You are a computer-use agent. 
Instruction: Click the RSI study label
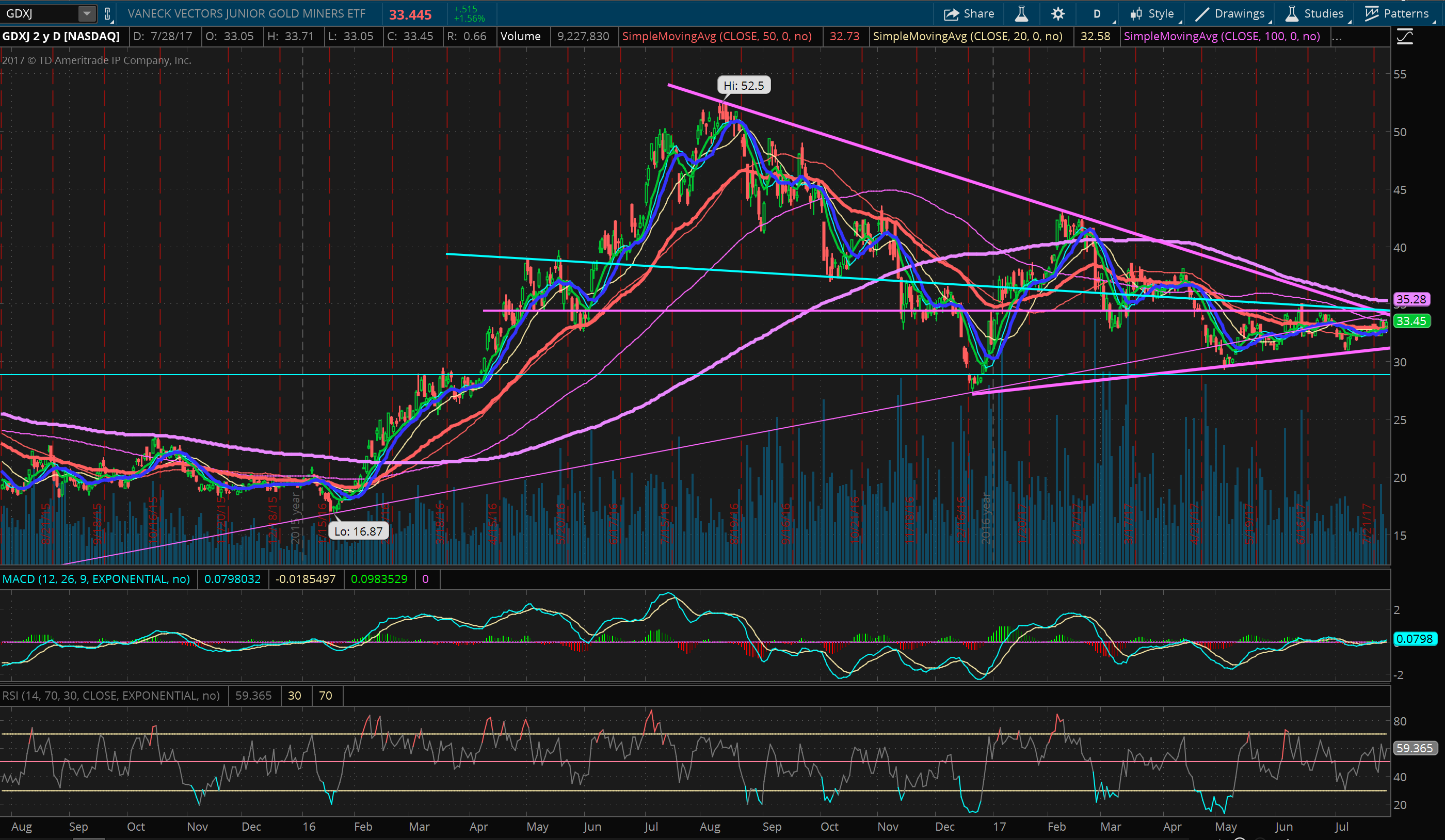[110, 696]
